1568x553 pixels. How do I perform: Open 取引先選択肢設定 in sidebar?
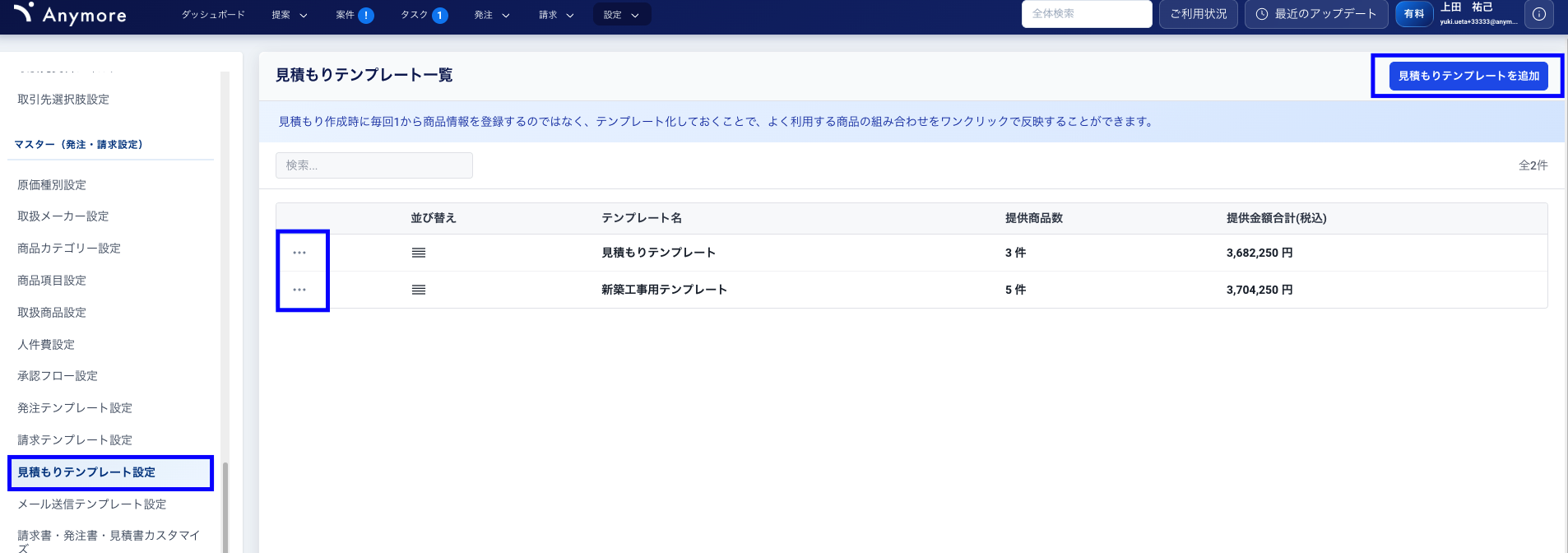coord(63,100)
